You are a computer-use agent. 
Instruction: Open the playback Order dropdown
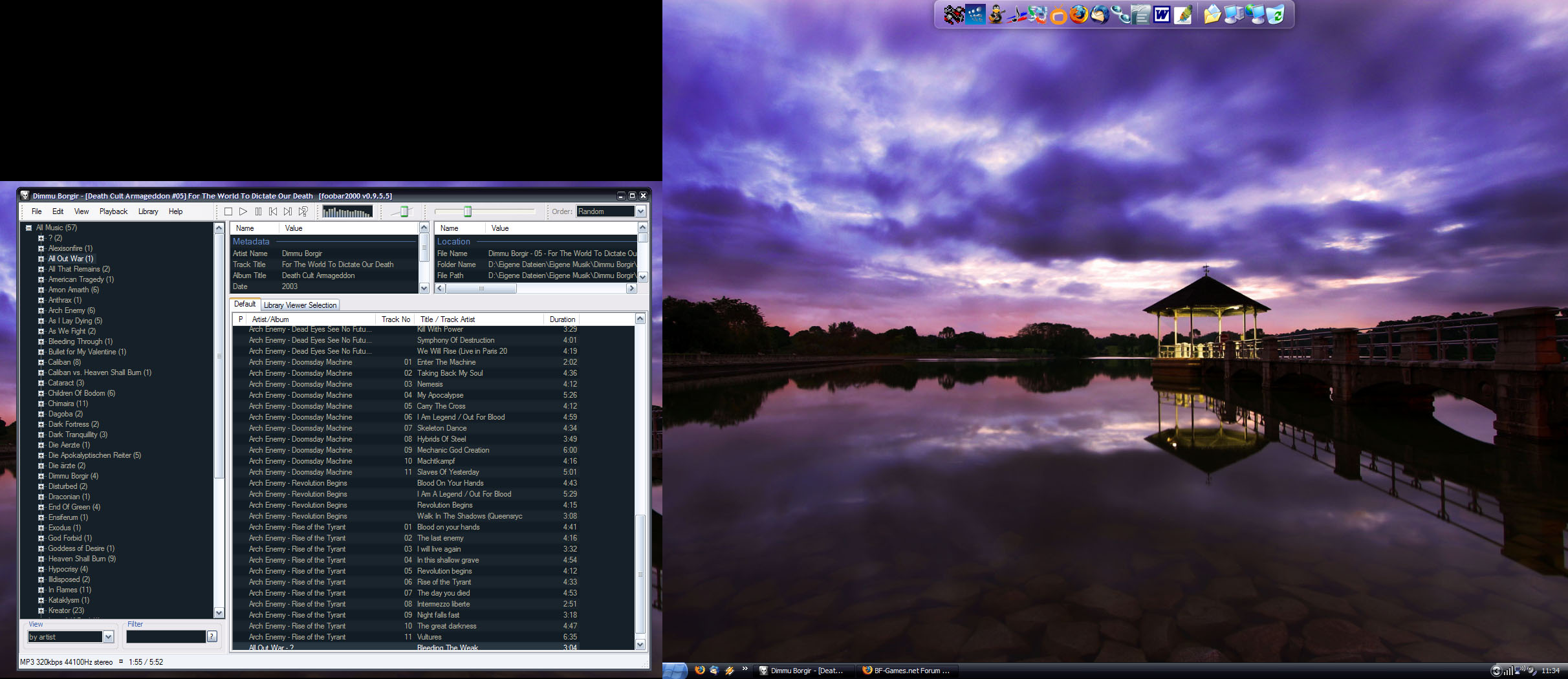pyautogui.click(x=640, y=211)
